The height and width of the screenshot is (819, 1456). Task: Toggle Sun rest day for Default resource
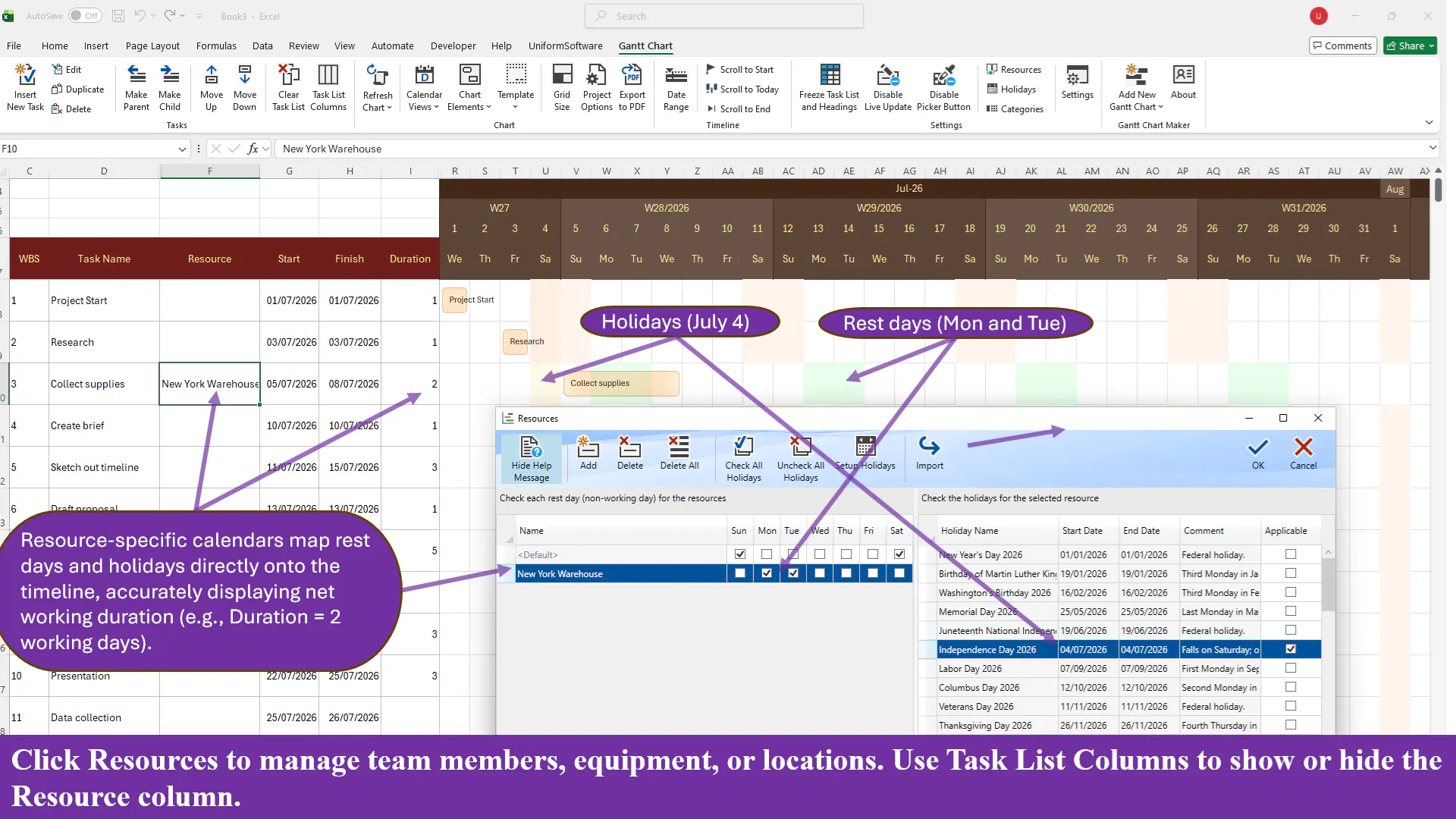pyautogui.click(x=740, y=554)
